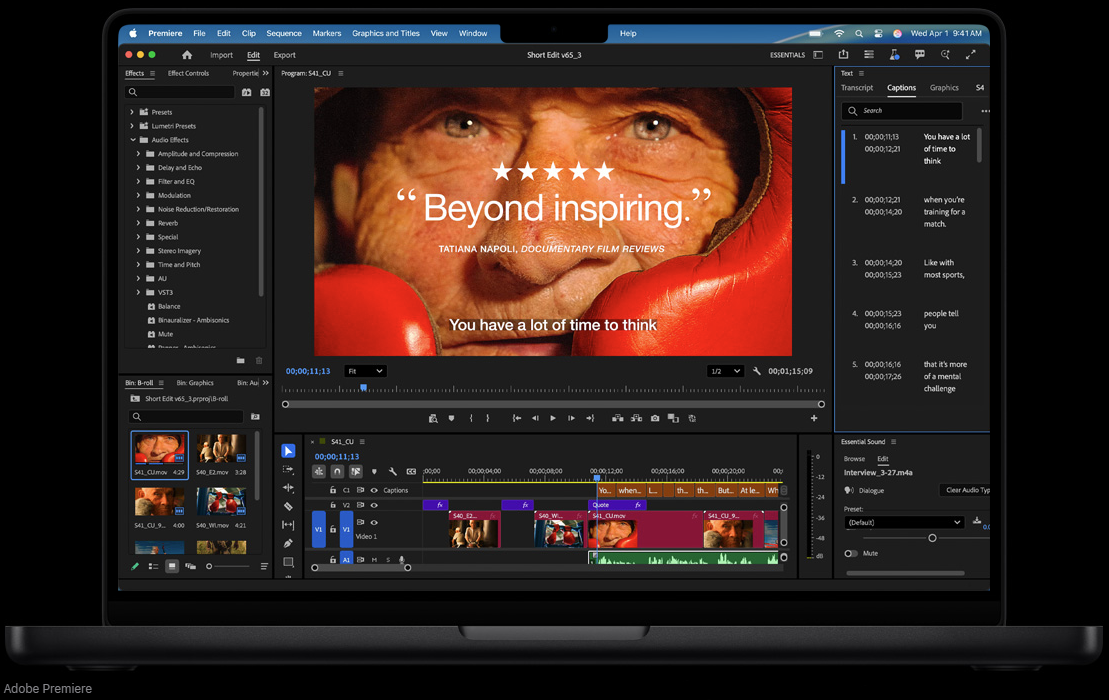Click the Clear Audio Type button

966,490
